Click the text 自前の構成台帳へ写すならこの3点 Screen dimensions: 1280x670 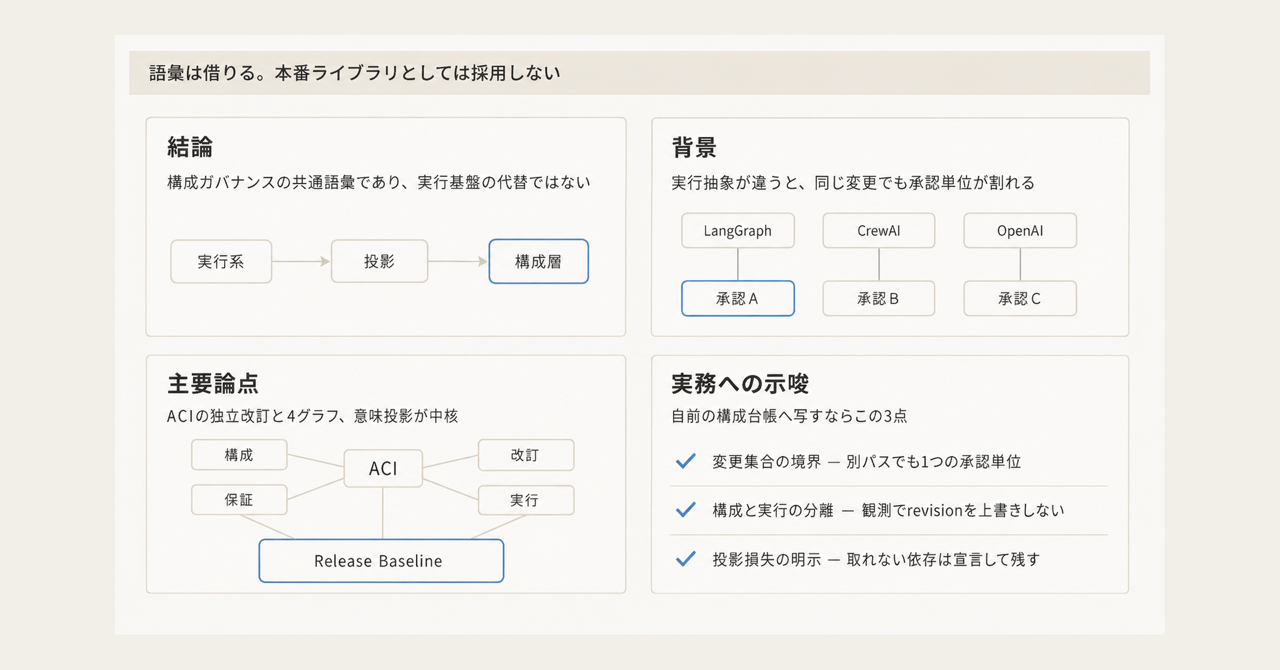[789, 416]
